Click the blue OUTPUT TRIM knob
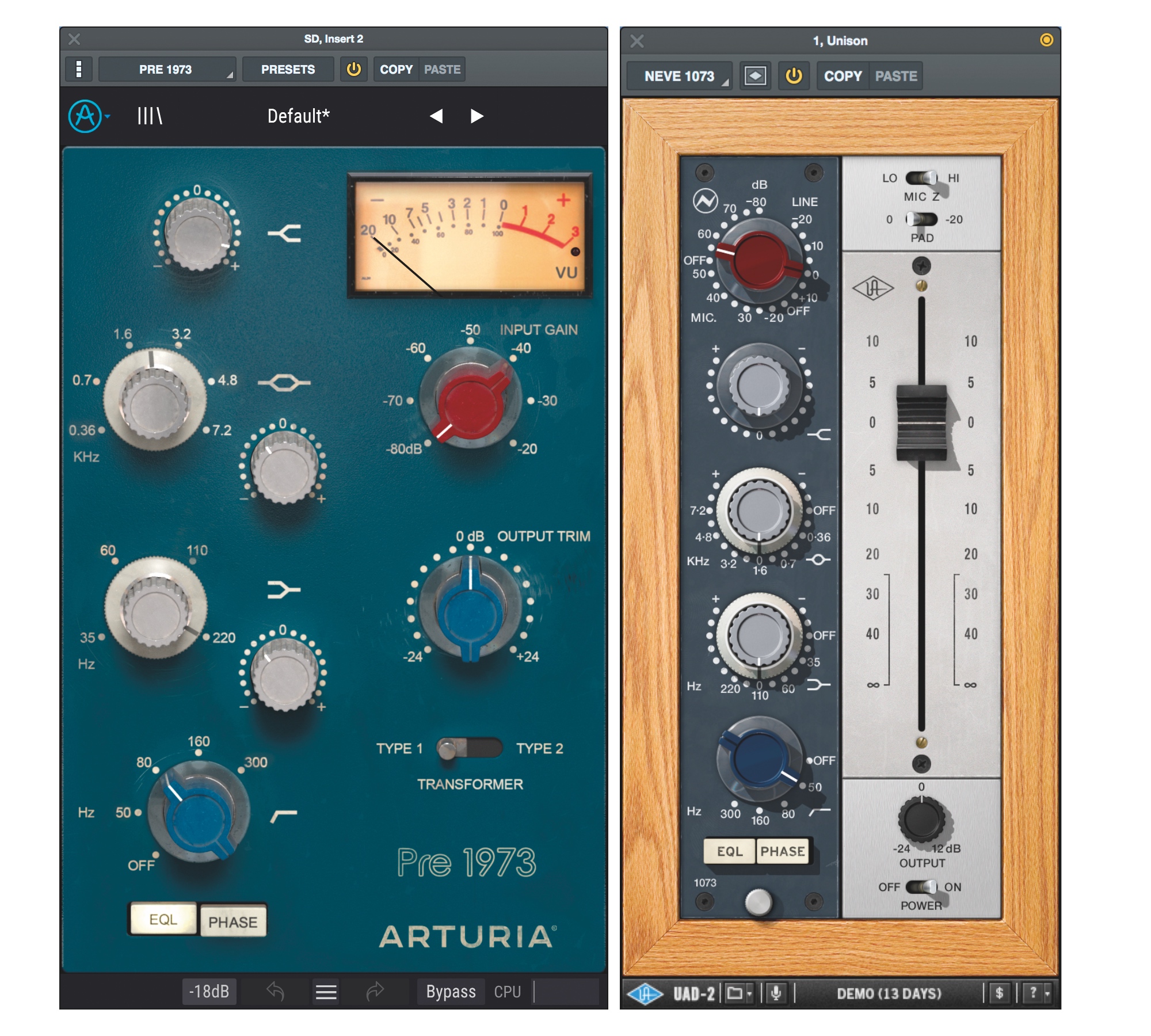This screenshot has height=1036, width=1151. pos(470,607)
